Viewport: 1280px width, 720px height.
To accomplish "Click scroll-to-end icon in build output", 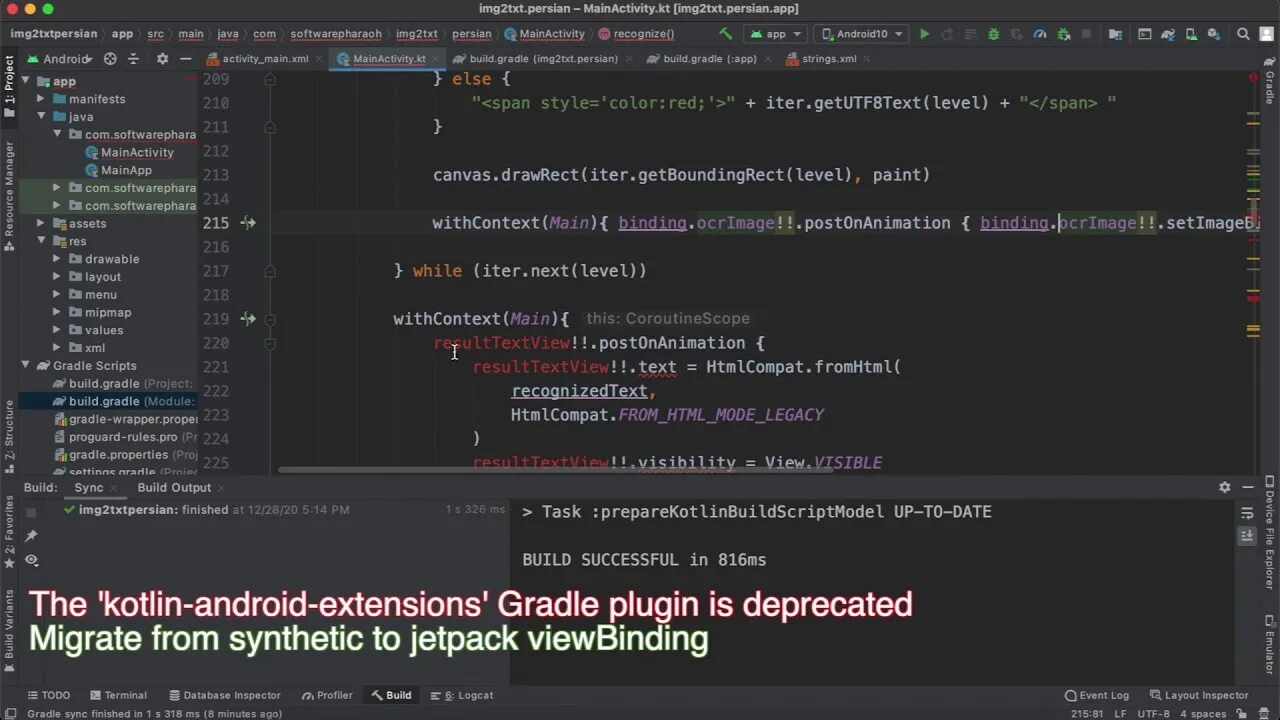I will 1247,536.
